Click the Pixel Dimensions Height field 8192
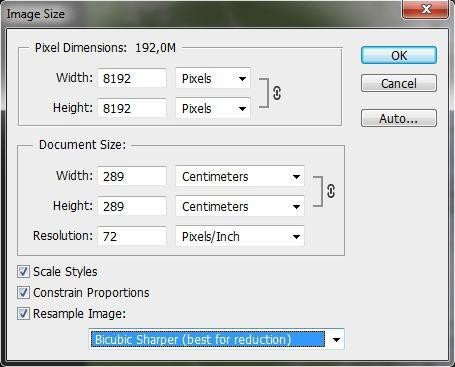 (x=132, y=108)
